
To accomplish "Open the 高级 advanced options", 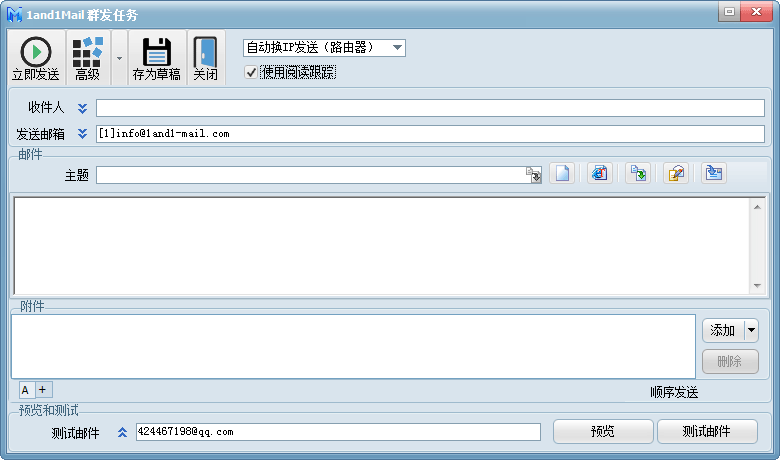I will click(88, 58).
